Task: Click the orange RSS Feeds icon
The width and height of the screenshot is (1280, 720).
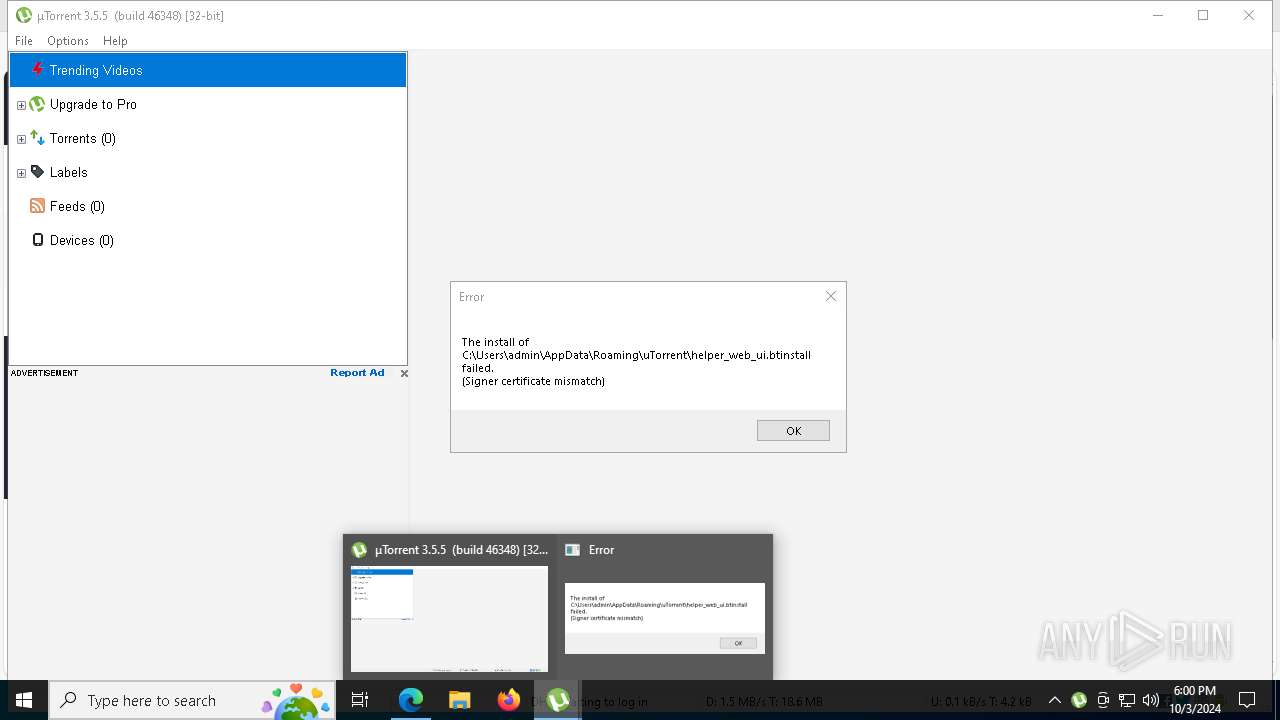Action: [x=37, y=206]
